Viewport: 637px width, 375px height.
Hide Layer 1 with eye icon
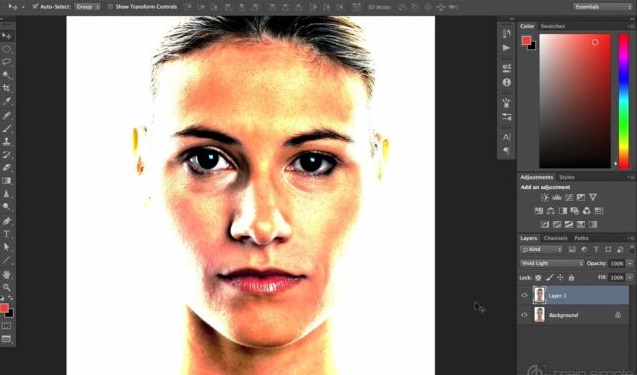click(524, 295)
